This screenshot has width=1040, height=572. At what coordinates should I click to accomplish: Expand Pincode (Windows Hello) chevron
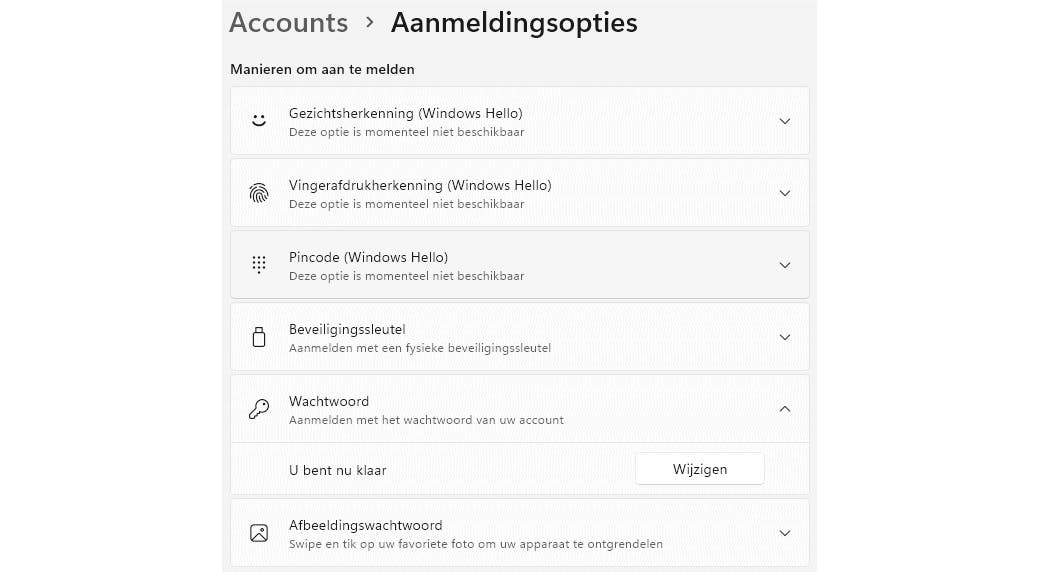click(785, 265)
